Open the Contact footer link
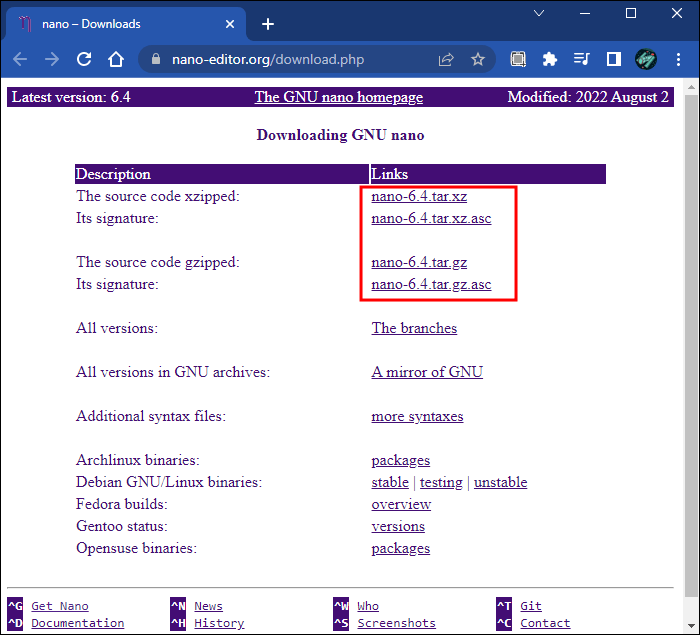 (x=545, y=623)
